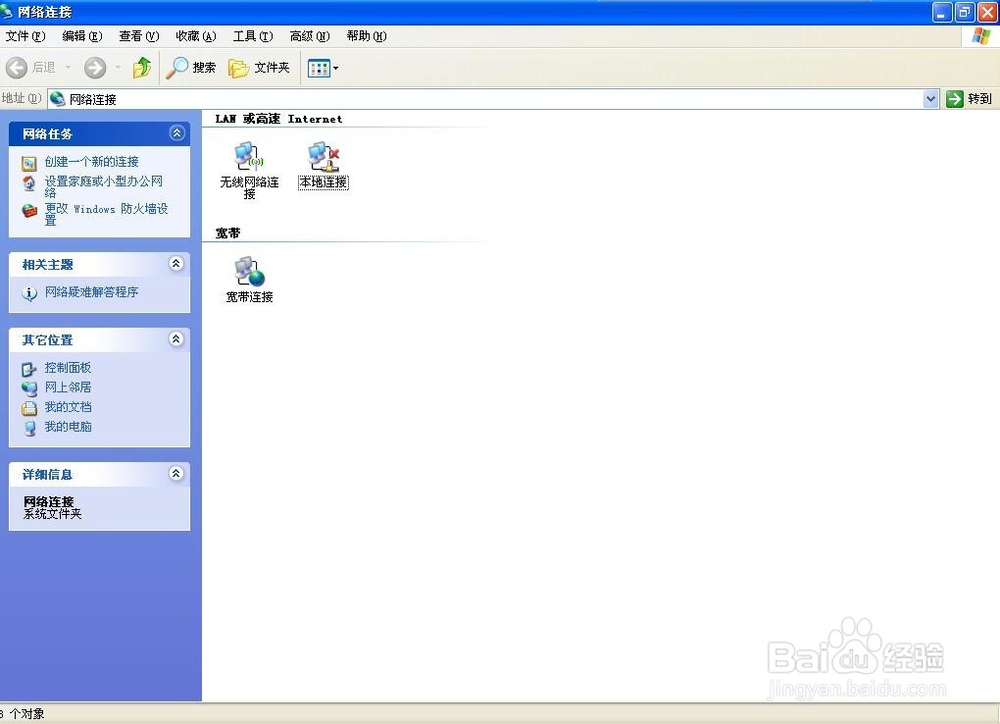The width and height of the screenshot is (1000, 724).
Task: Click the Windows firewall settings task icon
Action: coord(29,211)
